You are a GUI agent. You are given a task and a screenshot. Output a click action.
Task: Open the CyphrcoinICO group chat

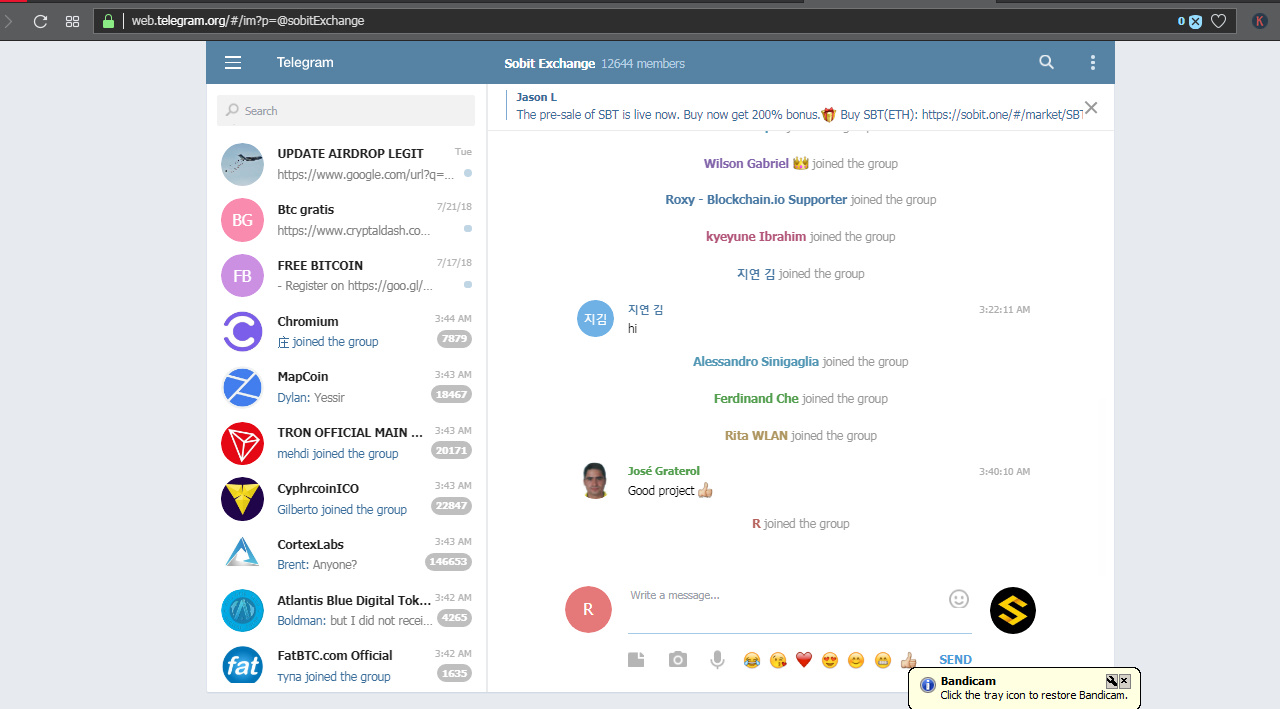[x=346, y=499]
